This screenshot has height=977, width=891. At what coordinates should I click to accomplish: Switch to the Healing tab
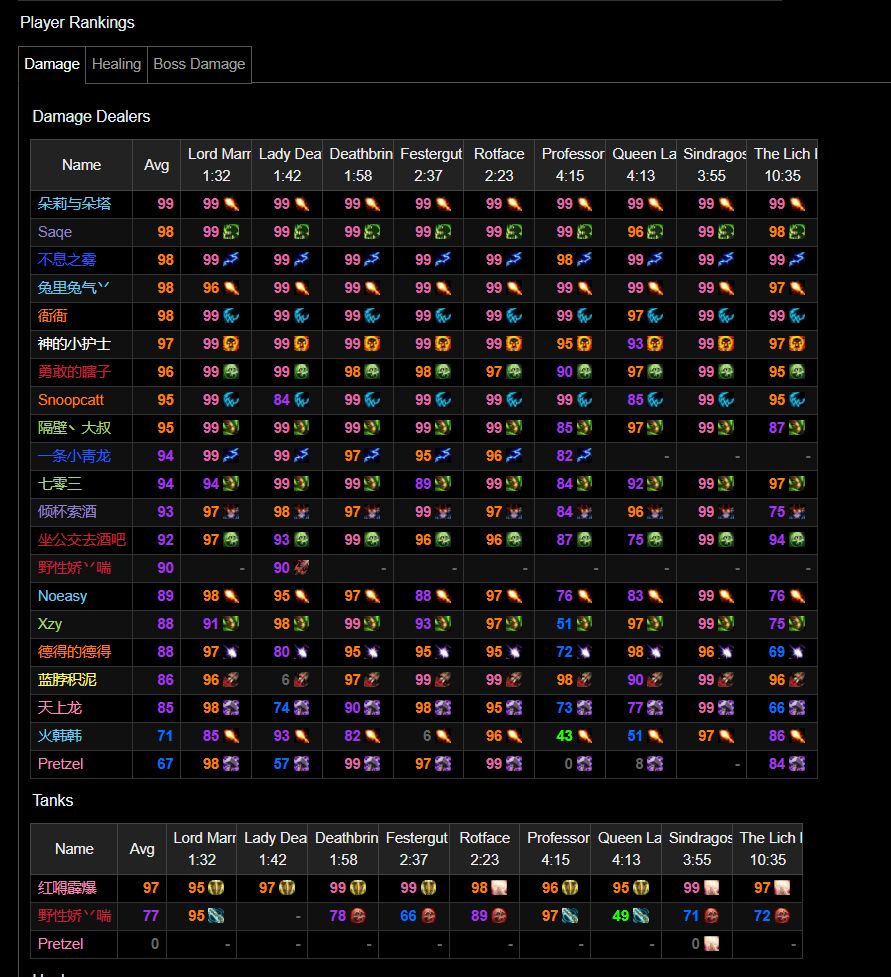[x=116, y=64]
